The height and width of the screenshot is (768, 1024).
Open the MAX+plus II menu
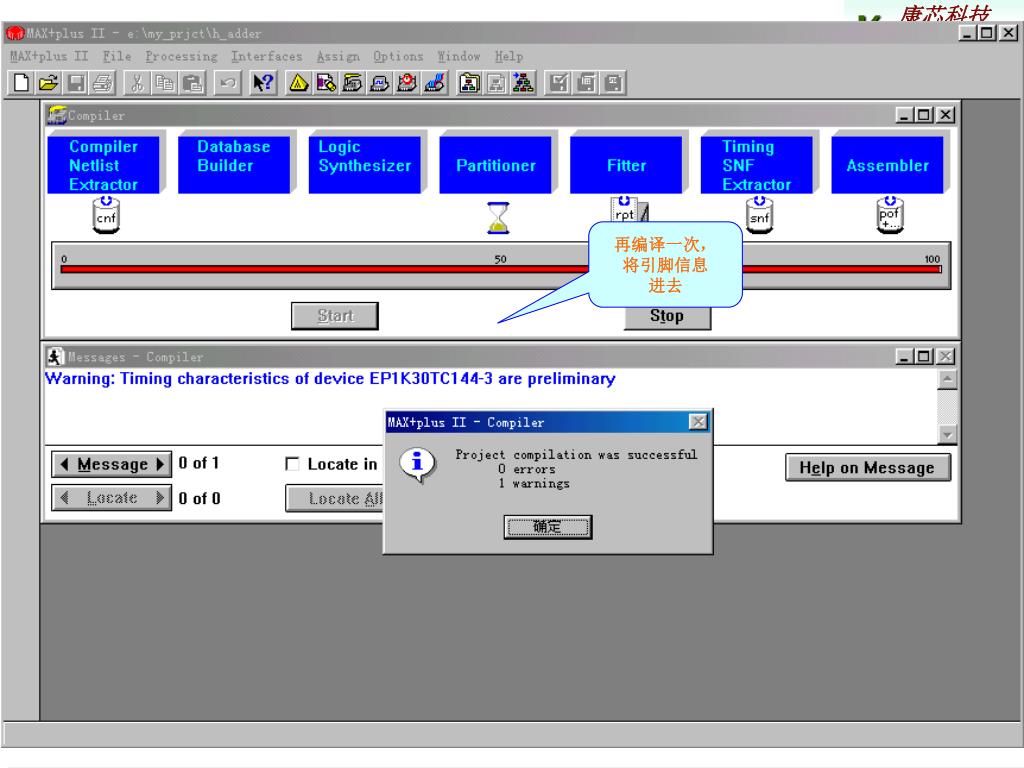[49, 56]
